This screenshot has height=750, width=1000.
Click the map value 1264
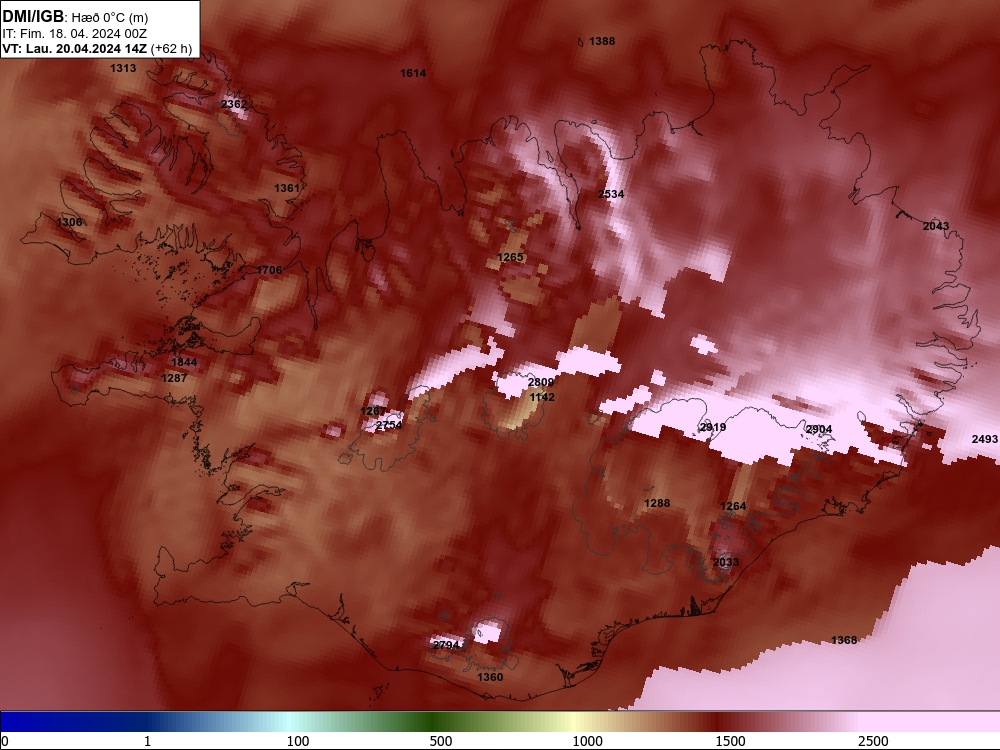coord(733,506)
